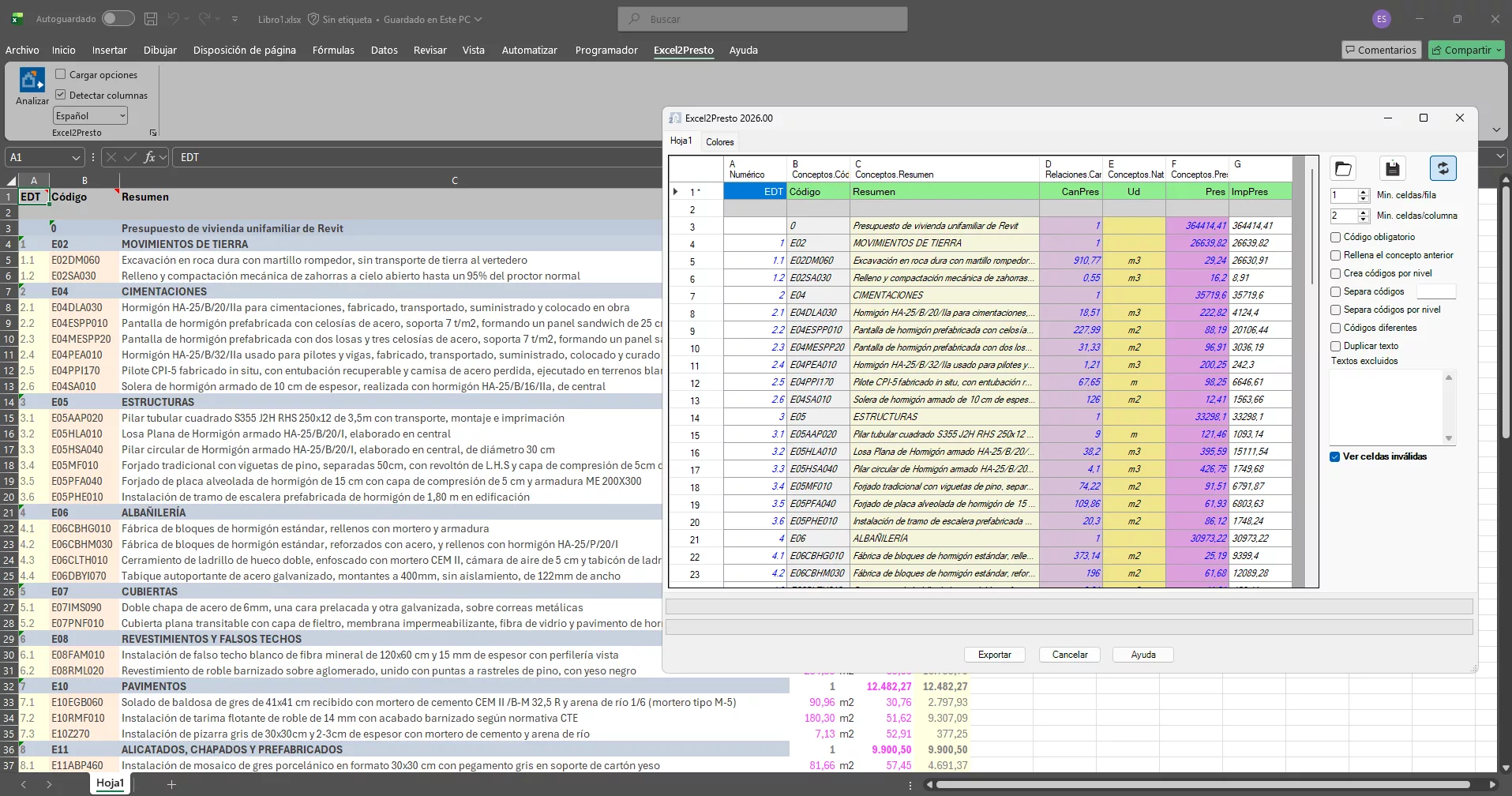Check the Códigos diferentes option
Viewport: 1512px width, 796px height.
(1336, 328)
